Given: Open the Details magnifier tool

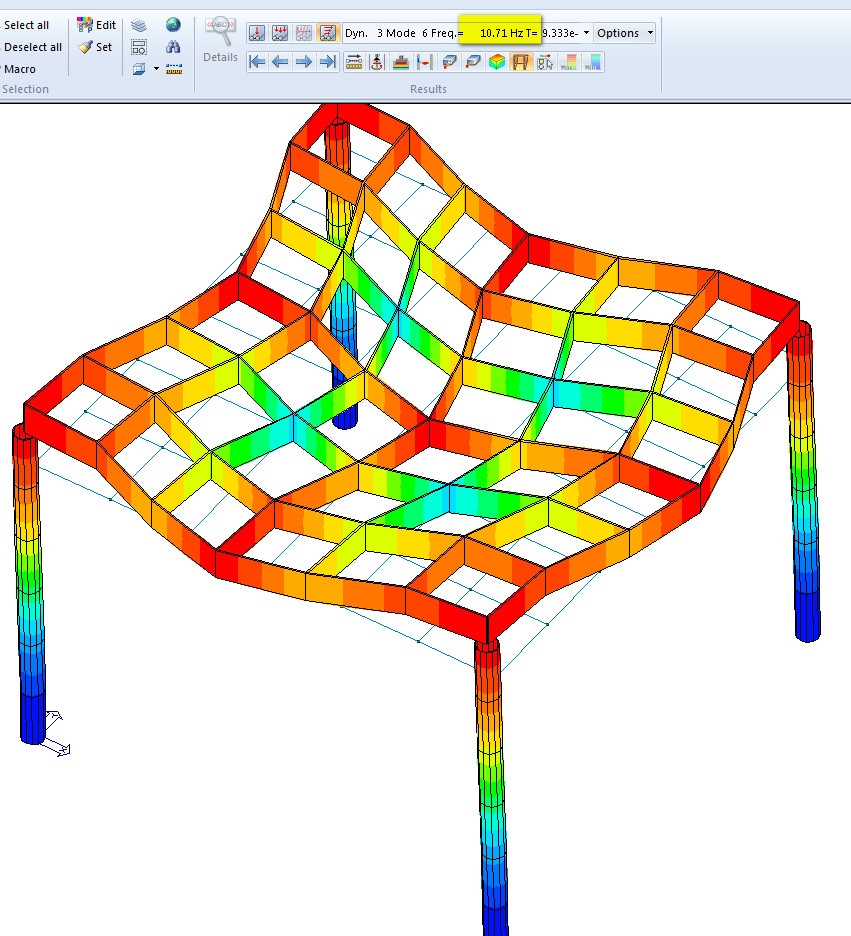Looking at the screenshot, I should pos(220,40).
